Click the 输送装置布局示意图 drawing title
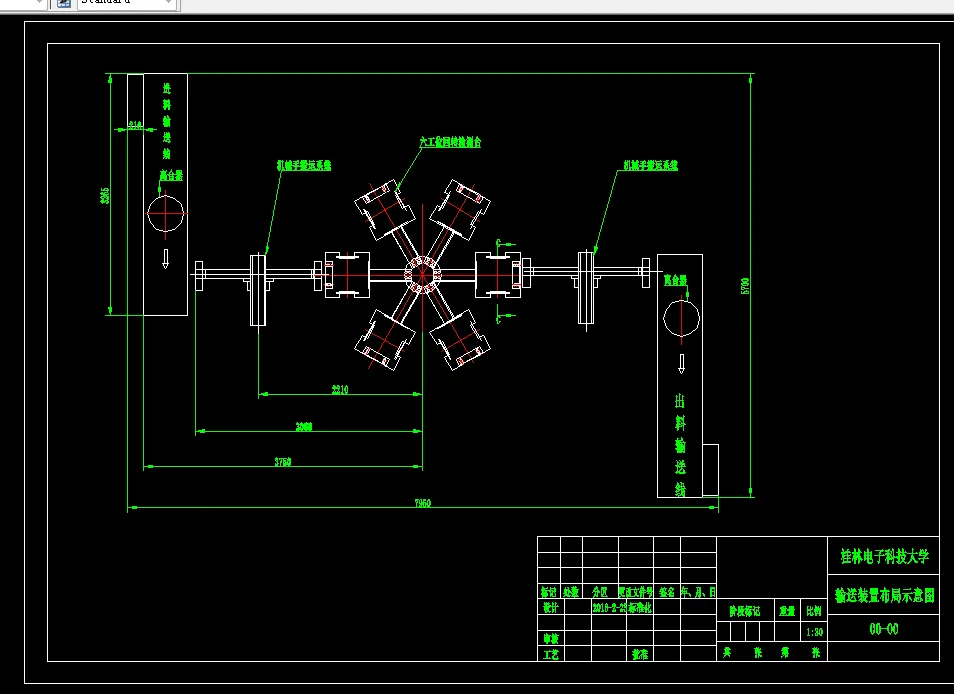 tap(885, 595)
